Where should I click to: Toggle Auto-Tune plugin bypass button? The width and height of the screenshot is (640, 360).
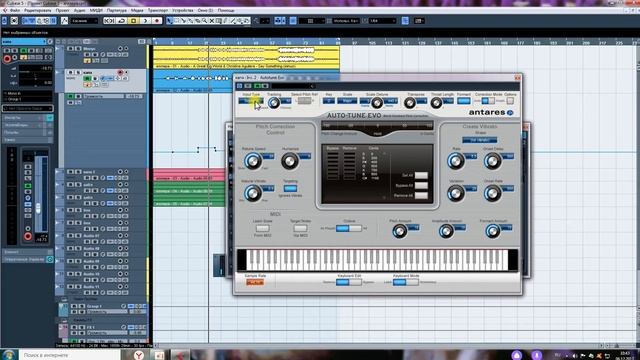pos(240,86)
